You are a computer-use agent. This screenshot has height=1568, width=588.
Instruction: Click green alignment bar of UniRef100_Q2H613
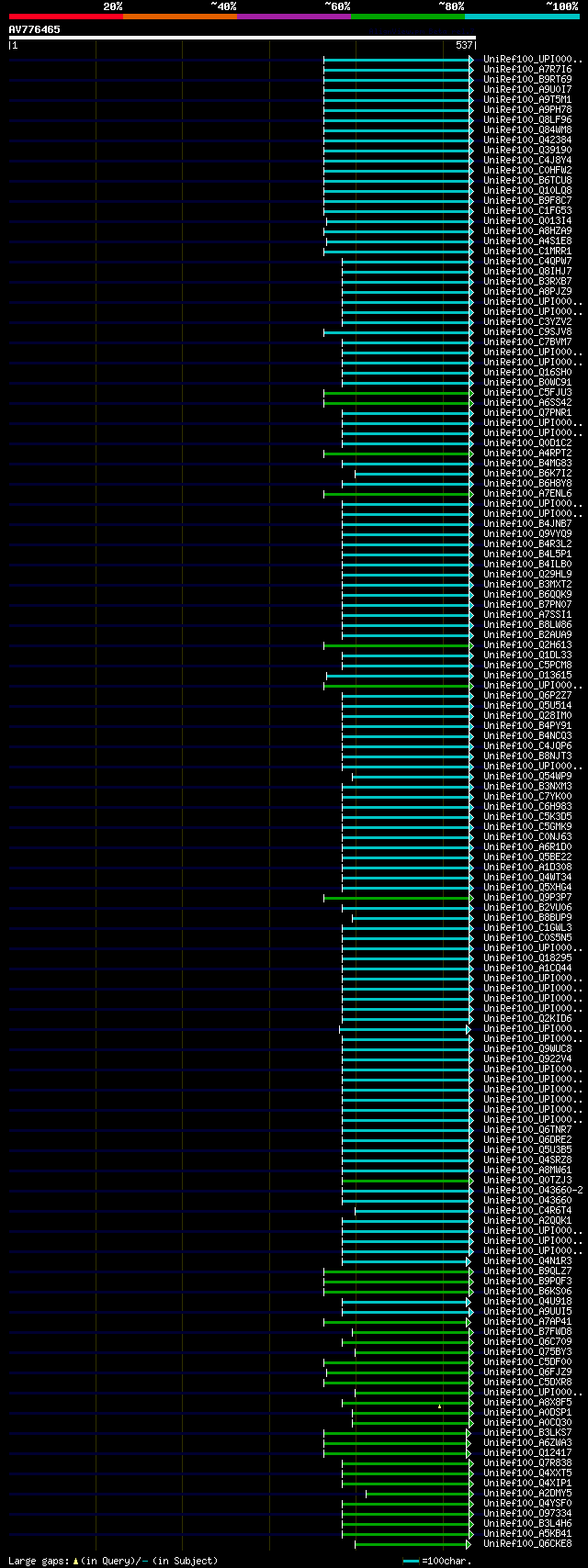pyautogui.click(x=399, y=645)
